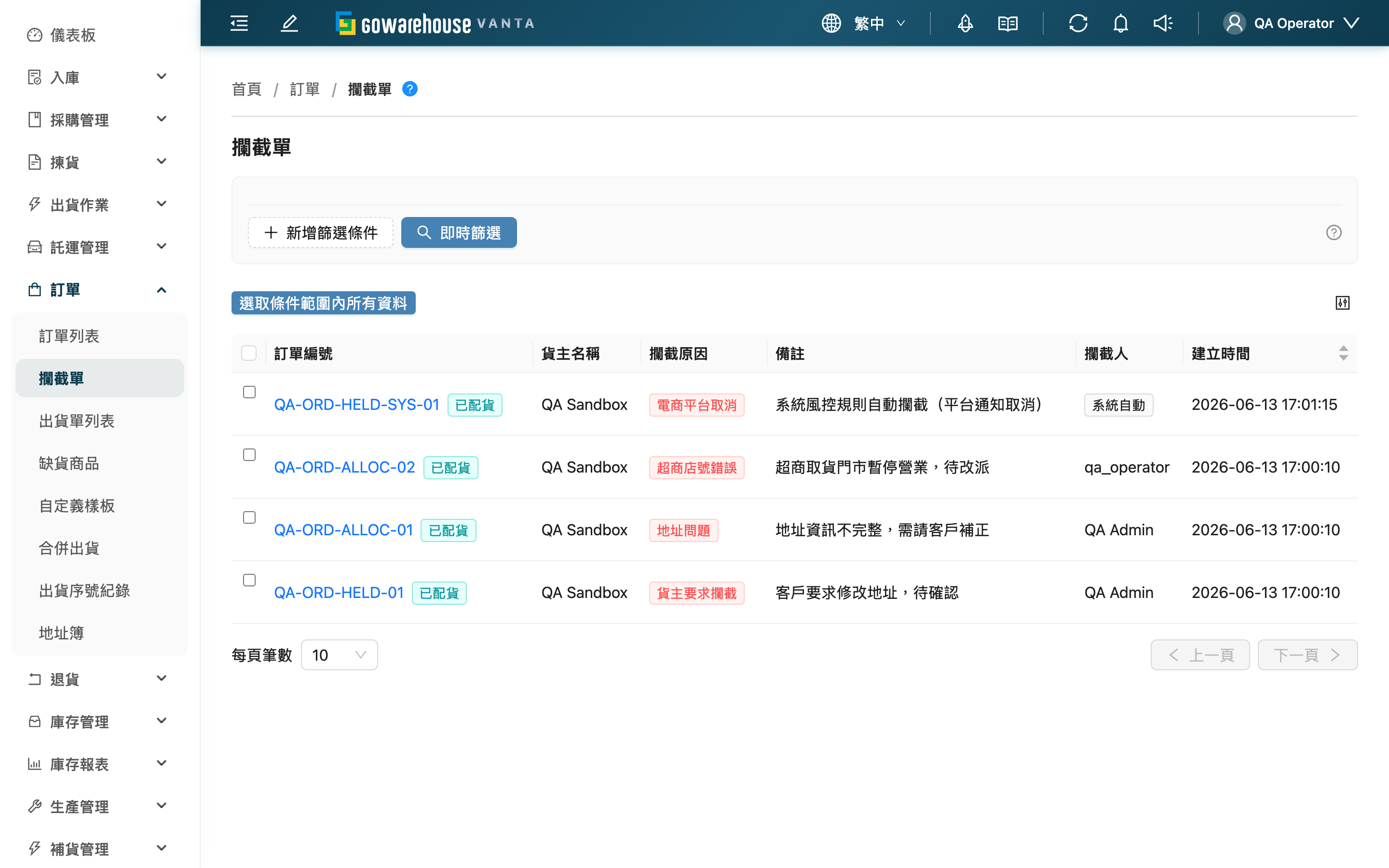Collapse the sidebar with the menu fold icon
The image size is (1389, 868).
click(239, 24)
